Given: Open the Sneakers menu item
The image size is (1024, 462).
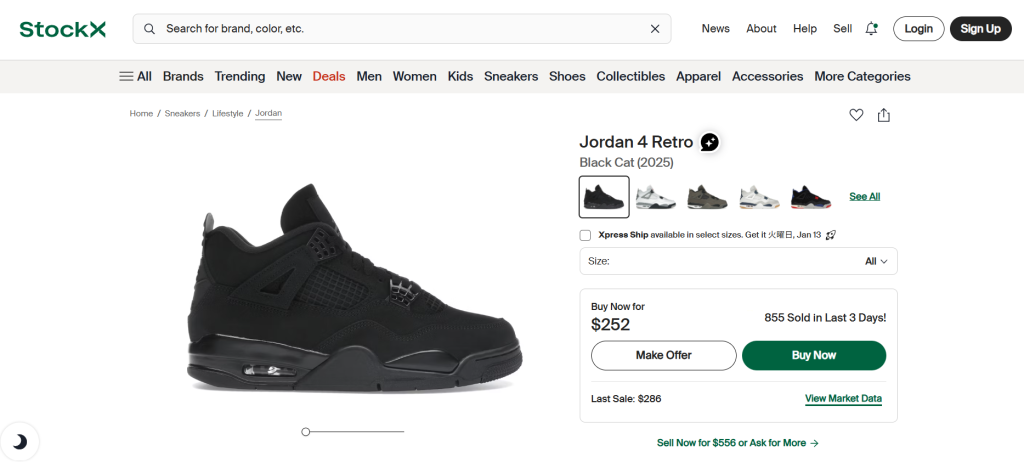Looking at the screenshot, I should [511, 76].
